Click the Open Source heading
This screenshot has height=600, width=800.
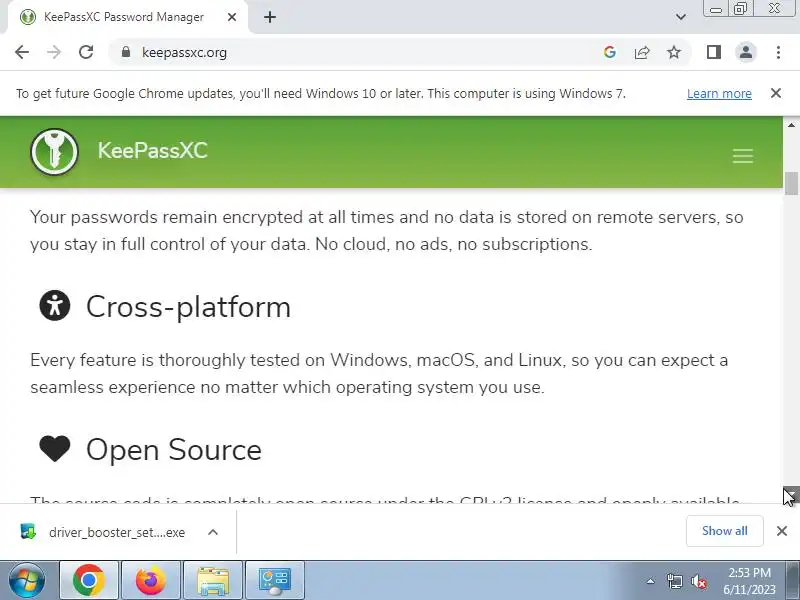pos(173,449)
